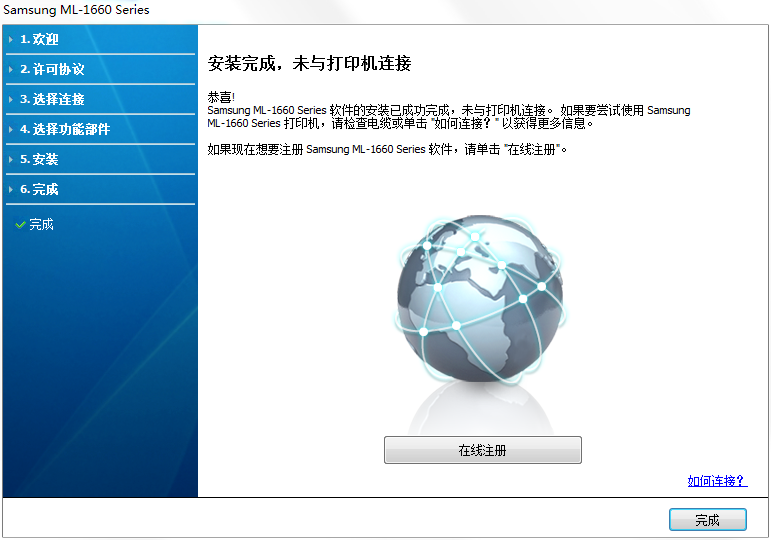
Task: Click the arrow beside 2. 许可协议 step
Action: pyautogui.click(x=11, y=70)
